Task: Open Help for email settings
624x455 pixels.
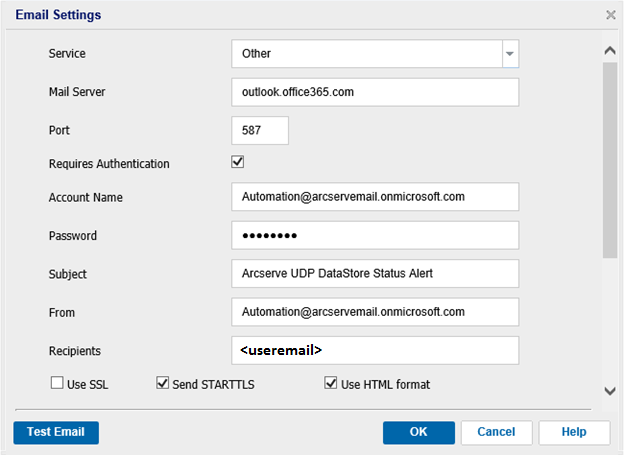Action: tap(574, 432)
